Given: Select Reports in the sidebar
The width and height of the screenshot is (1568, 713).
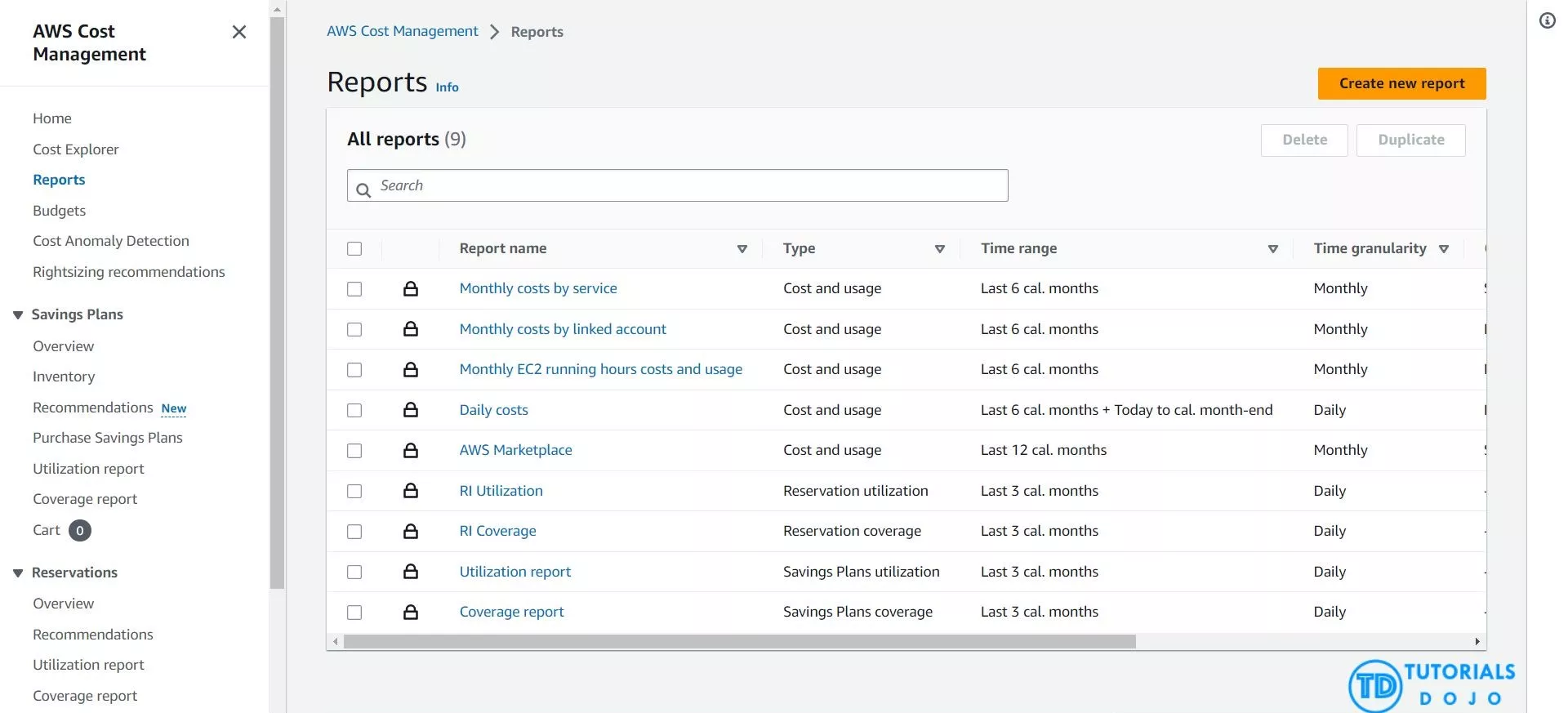Looking at the screenshot, I should (x=59, y=180).
